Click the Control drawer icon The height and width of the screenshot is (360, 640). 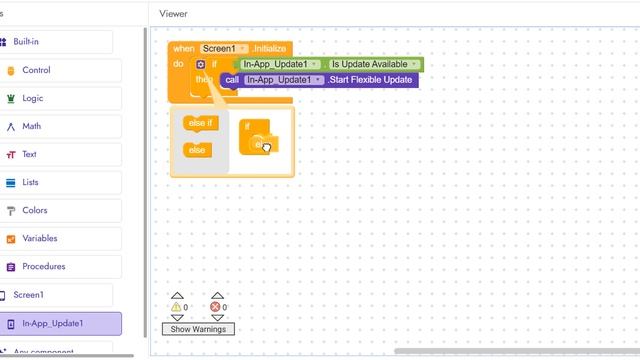click(11, 71)
